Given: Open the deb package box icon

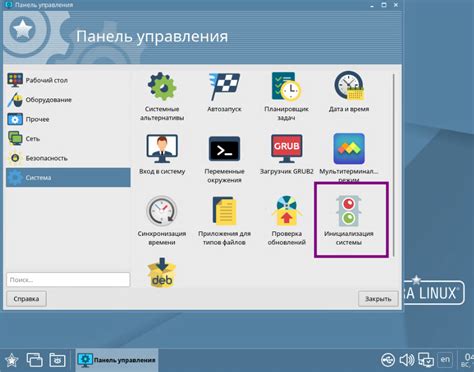Looking at the screenshot, I should [x=162, y=272].
